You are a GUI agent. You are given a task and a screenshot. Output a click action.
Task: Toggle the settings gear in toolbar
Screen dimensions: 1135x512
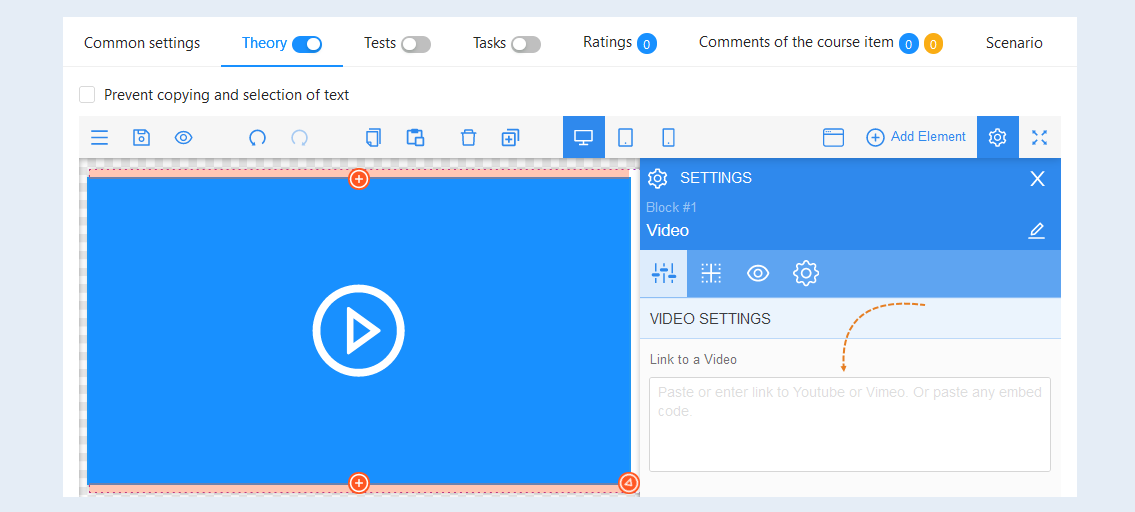click(997, 137)
